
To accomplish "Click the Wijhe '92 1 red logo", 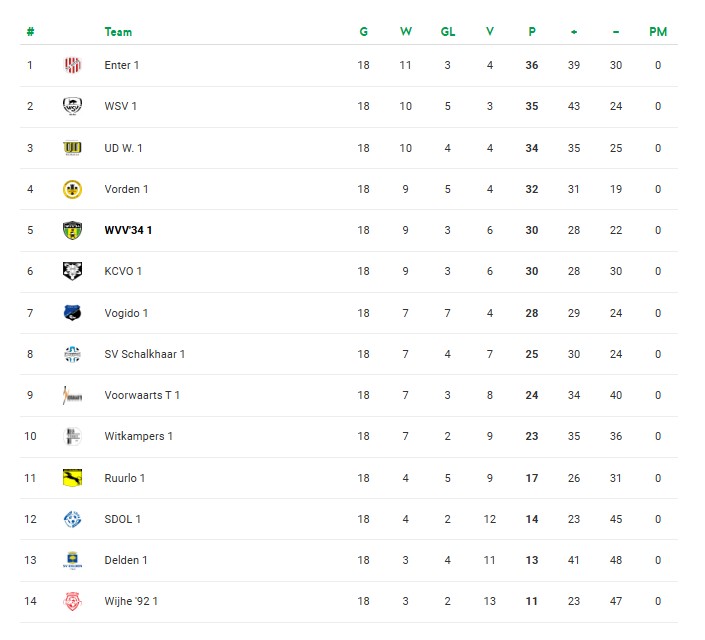I will coord(72,601).
